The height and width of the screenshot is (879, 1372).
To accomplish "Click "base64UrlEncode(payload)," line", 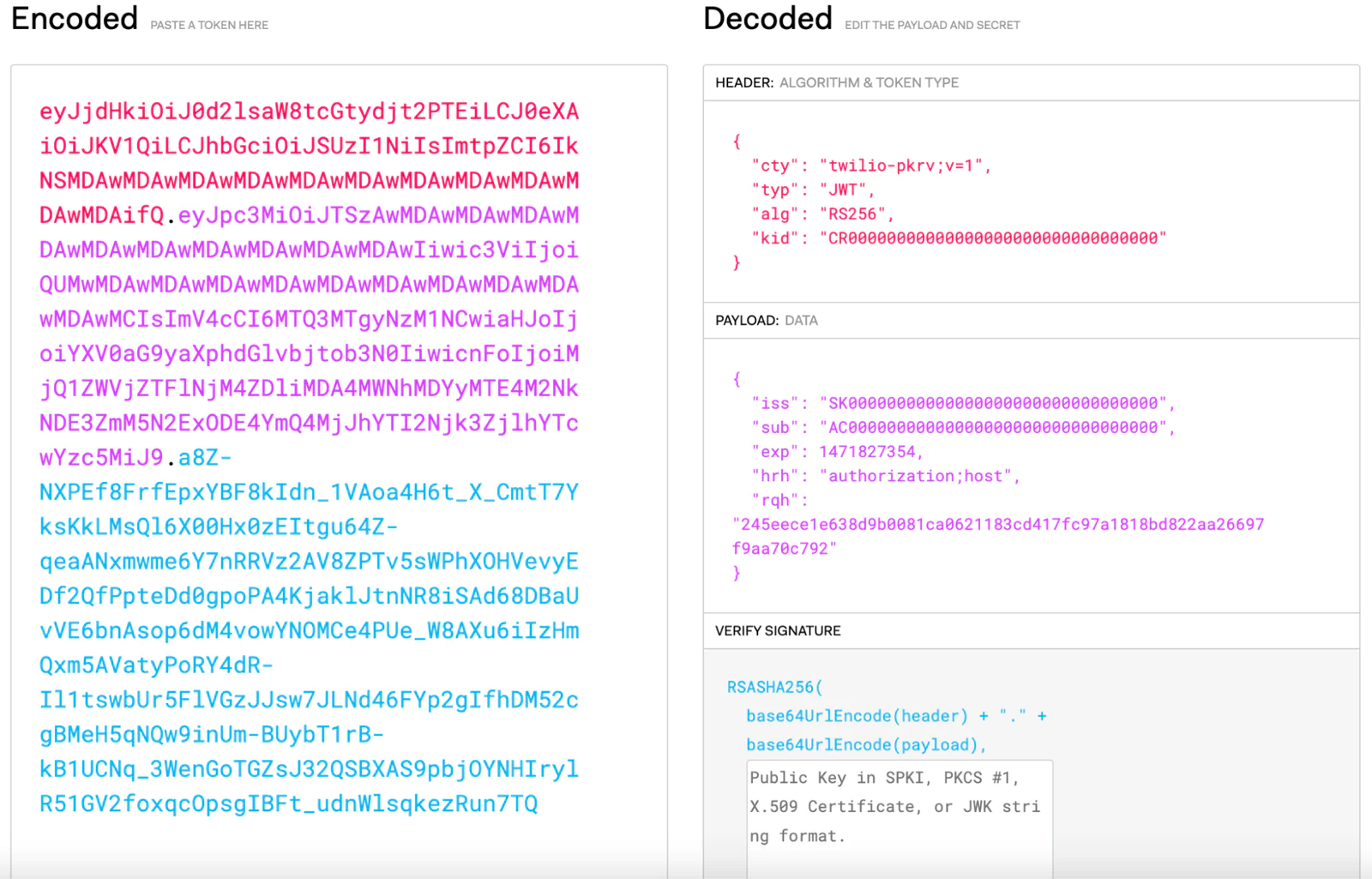I will [866, 745].
